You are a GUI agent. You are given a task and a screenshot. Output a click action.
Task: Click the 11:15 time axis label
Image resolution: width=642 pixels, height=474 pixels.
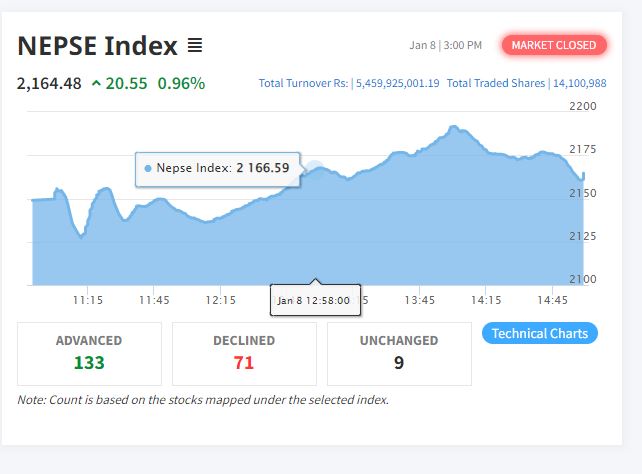point(88,300)
